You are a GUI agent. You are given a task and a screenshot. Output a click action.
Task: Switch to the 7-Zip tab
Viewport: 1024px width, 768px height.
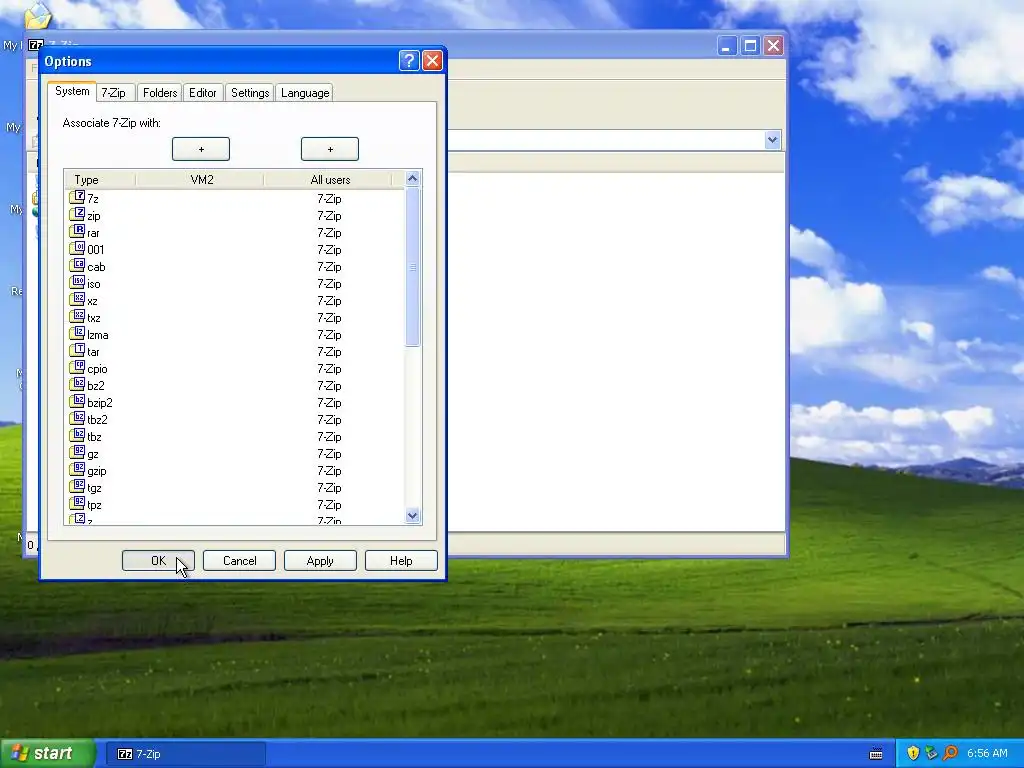[114, 93]
